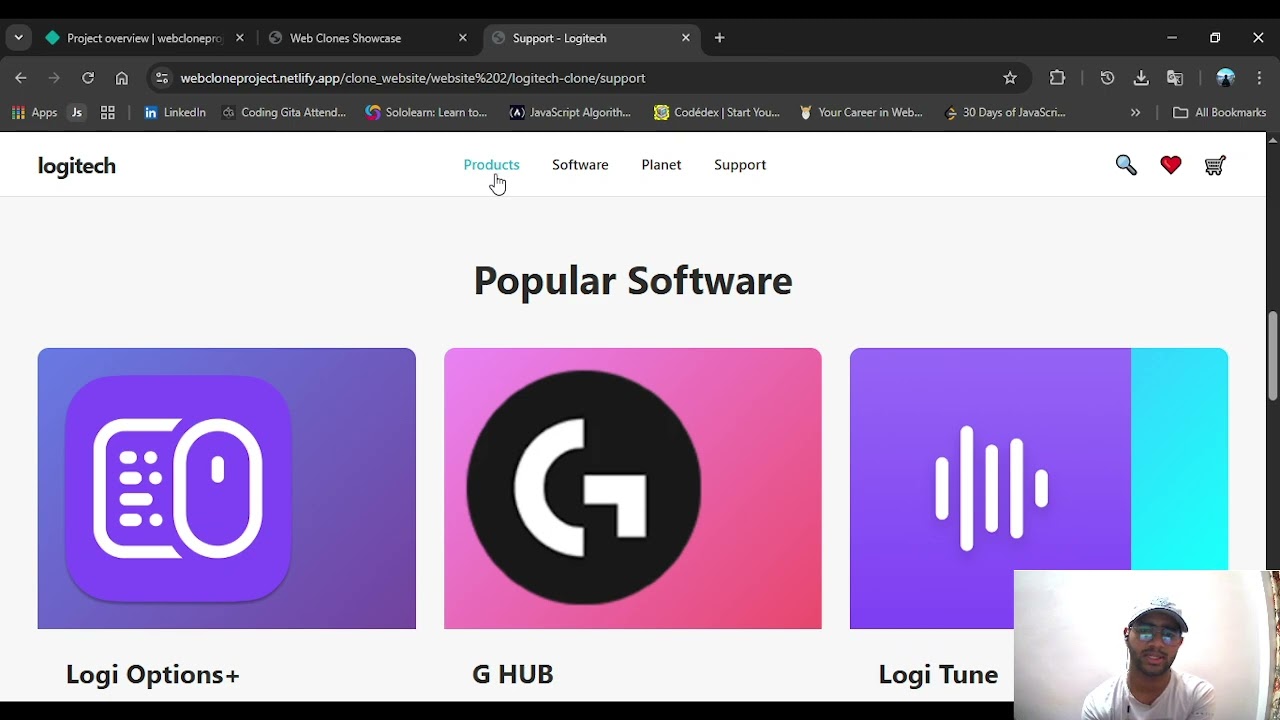The height and width of the screenshot is (720, 1280).
Task: Click the Logi Tune title text
Action: [938, 675]
